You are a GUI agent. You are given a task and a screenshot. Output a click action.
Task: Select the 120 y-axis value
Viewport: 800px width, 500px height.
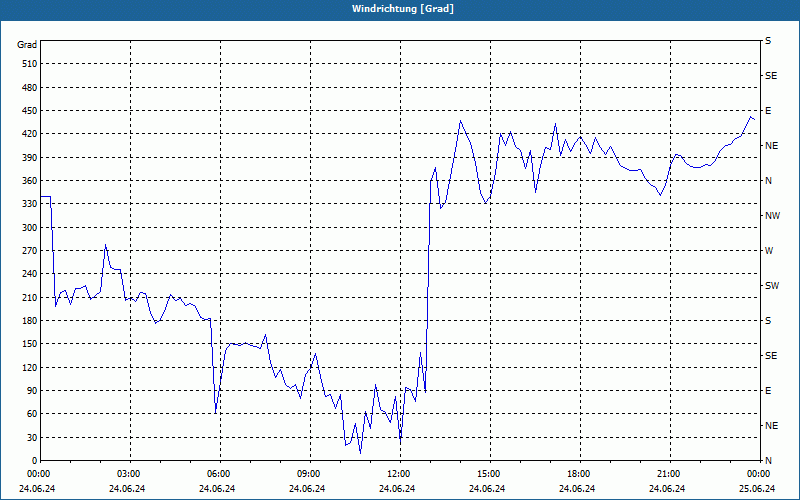pos(30,367)
